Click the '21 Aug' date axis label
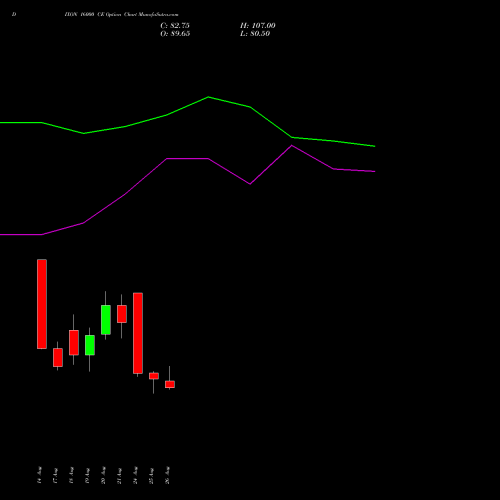Viewport: 500px width, 500px height. 119,475
